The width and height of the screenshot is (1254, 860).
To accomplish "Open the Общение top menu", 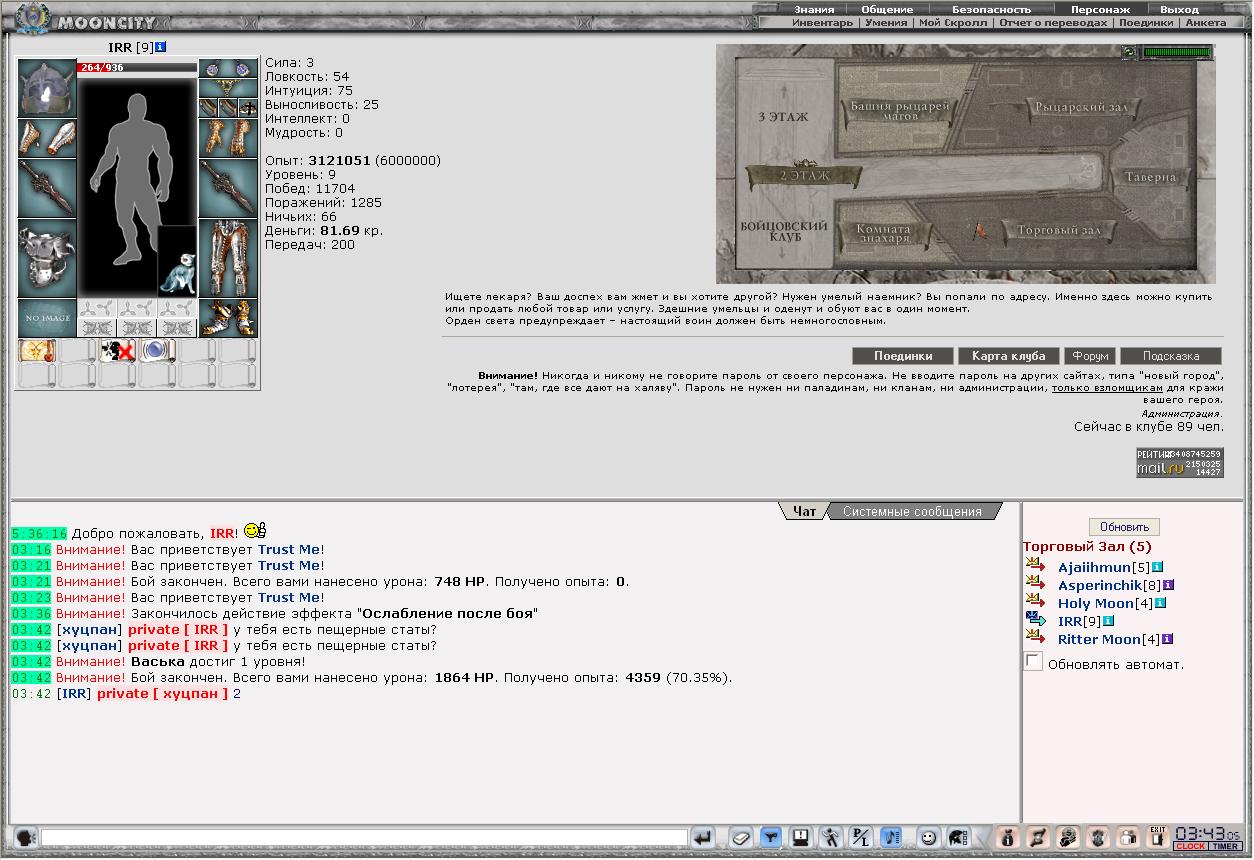I will (887, 9).
